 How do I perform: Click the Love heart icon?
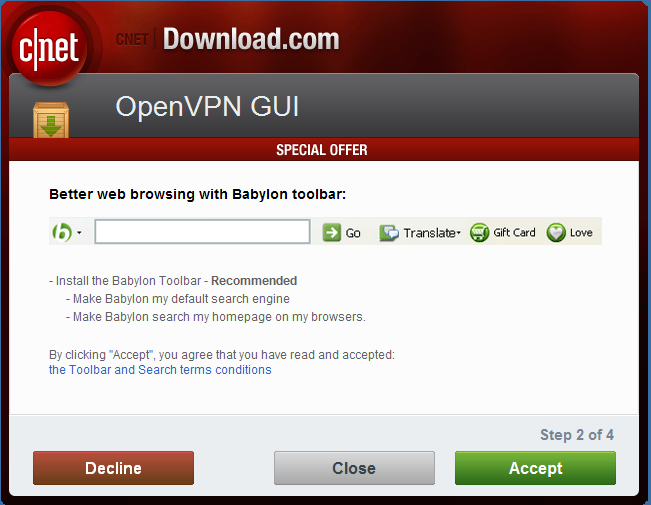pyautogui.click(x=556, y=233)
